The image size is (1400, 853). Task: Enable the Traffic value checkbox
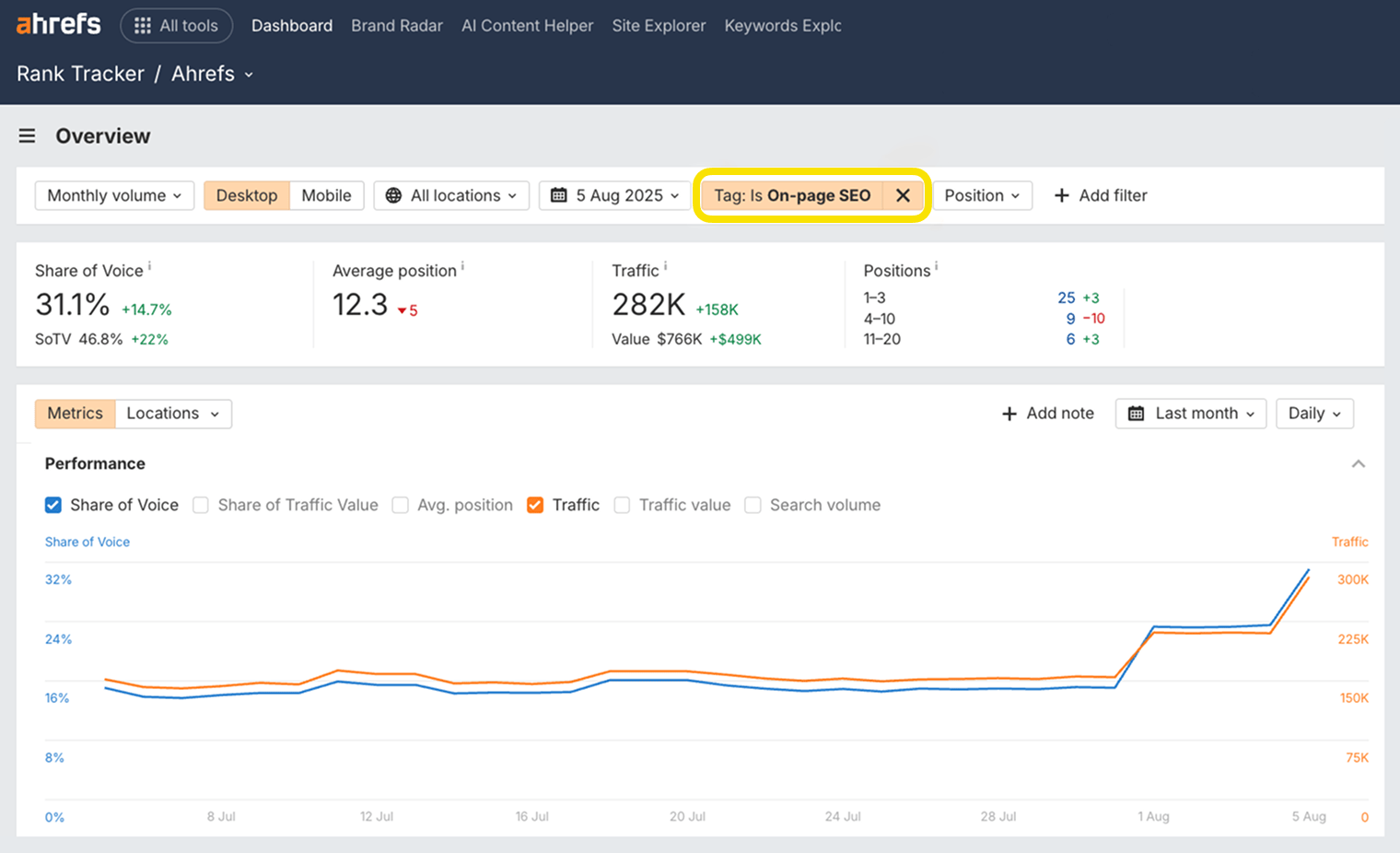click(x=623, y=505)
